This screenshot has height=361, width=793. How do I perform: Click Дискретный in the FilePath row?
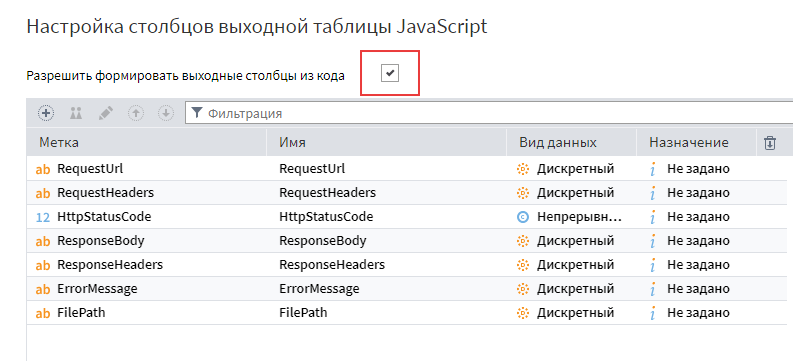(x=576, y=313)
